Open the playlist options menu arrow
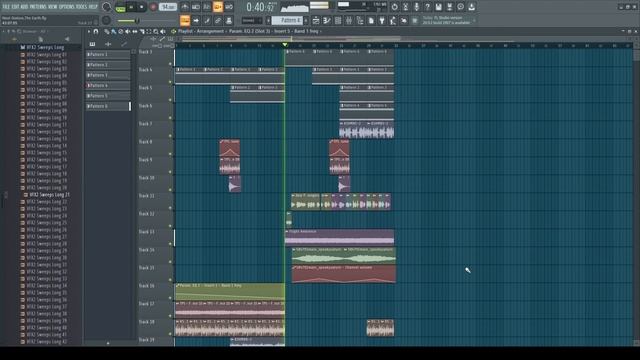The width and height of the screenshot is (640, 360). 89,31
